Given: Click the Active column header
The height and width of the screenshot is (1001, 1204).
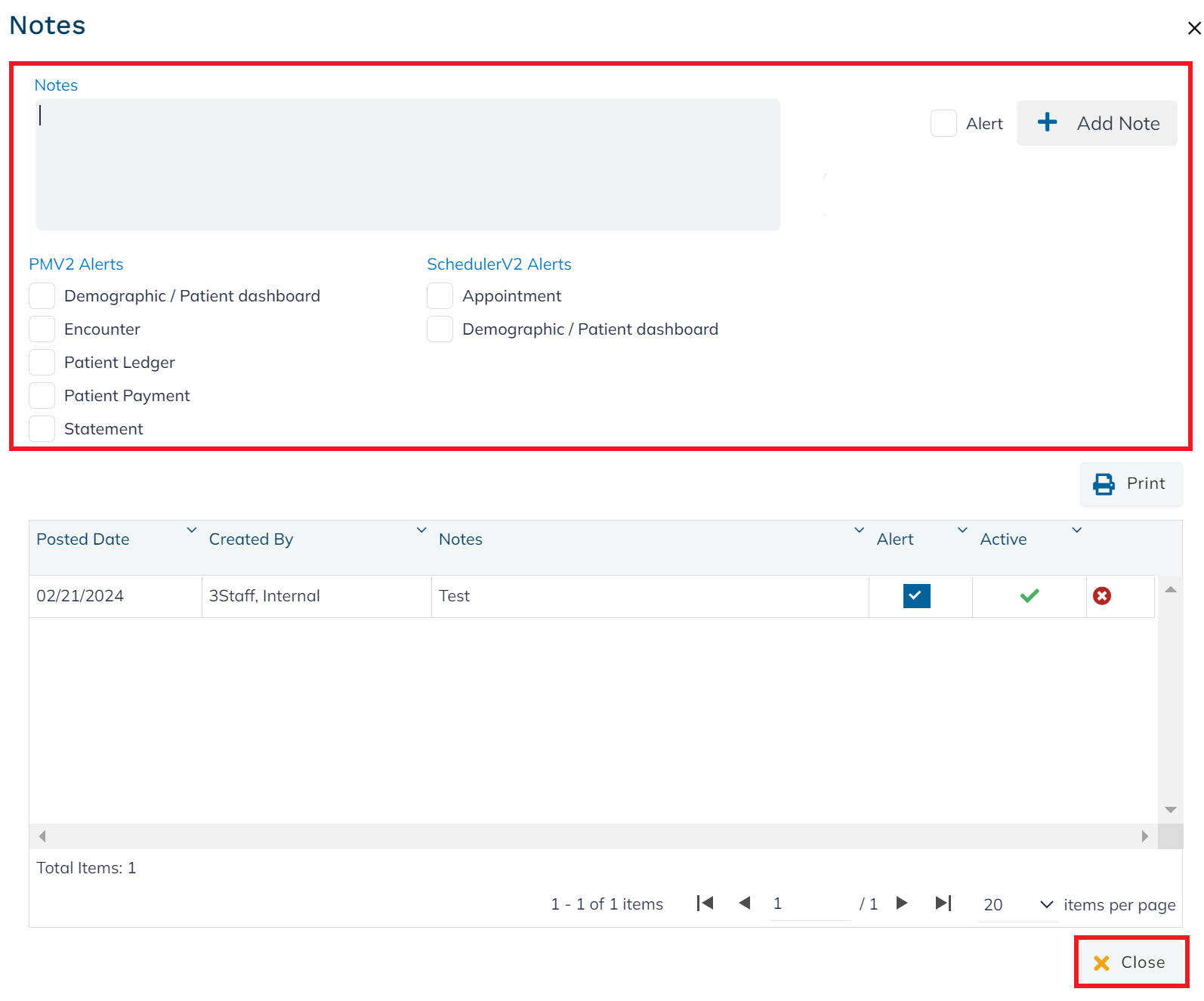Looking at the screenshot, I should tap(1003, 539).
